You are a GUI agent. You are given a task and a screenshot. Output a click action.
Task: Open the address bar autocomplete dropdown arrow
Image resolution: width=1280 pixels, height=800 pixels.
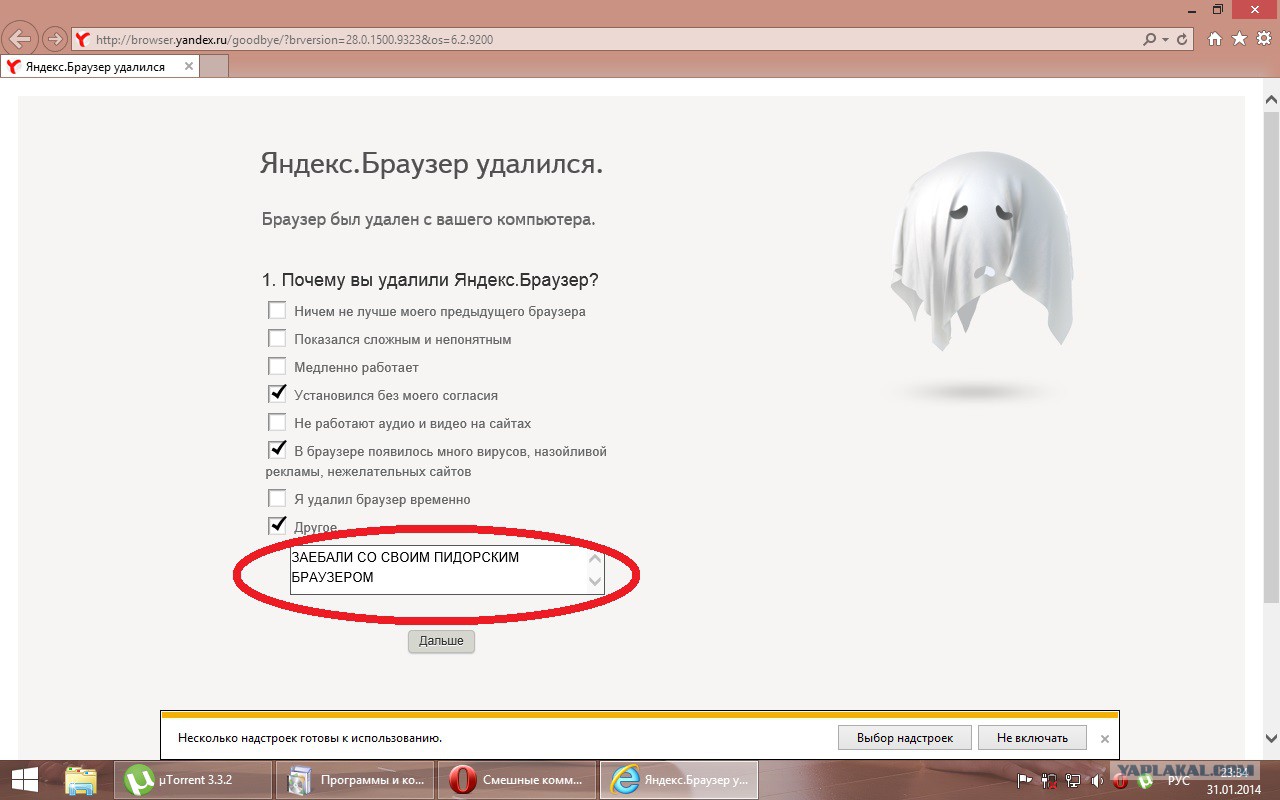pos(1165,40)
